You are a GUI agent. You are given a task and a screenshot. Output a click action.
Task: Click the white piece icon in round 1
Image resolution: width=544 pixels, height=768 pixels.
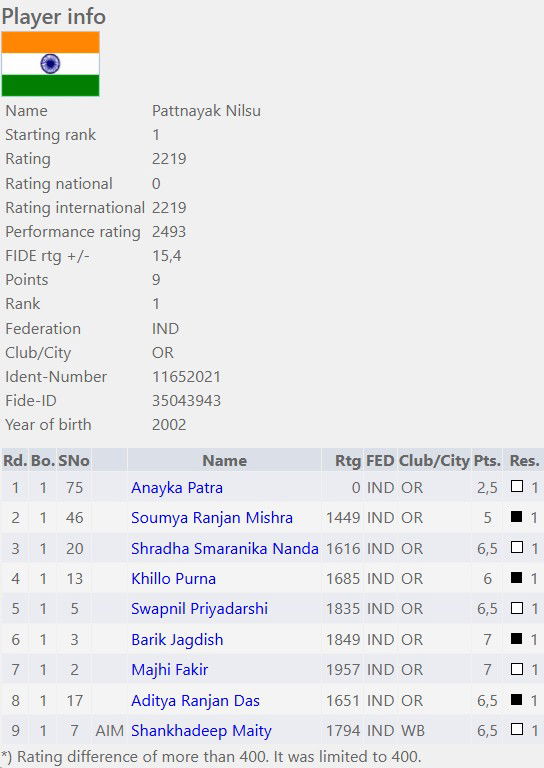pos(517,486)
